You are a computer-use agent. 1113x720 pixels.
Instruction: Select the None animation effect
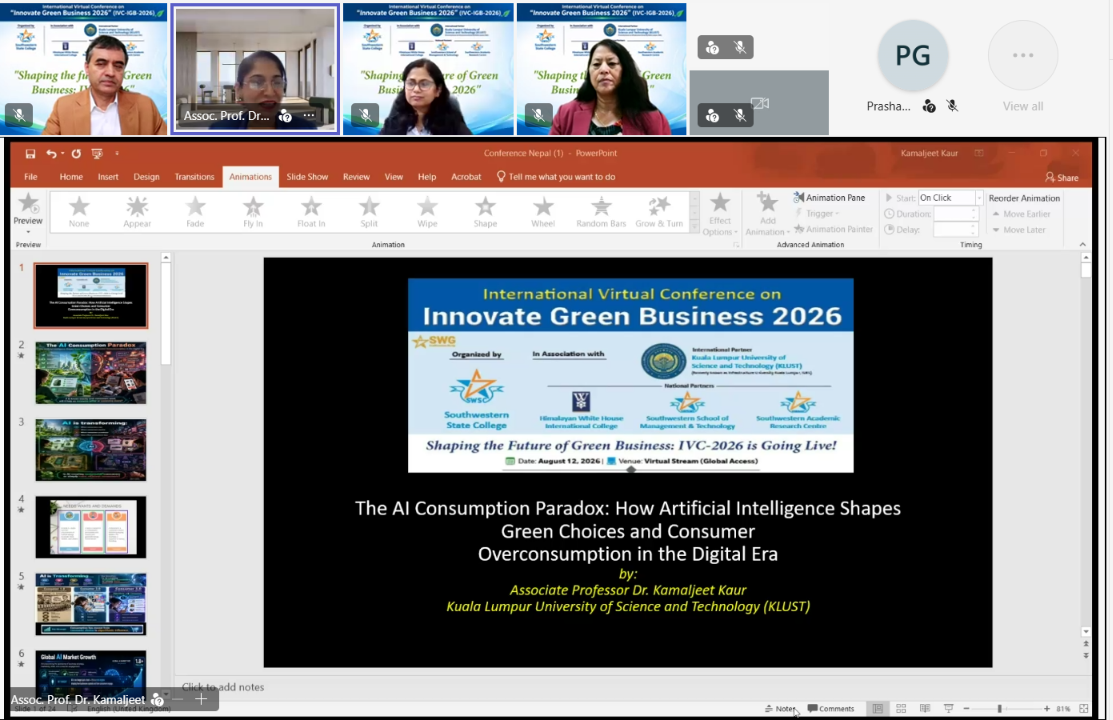(x=79, y=211)
